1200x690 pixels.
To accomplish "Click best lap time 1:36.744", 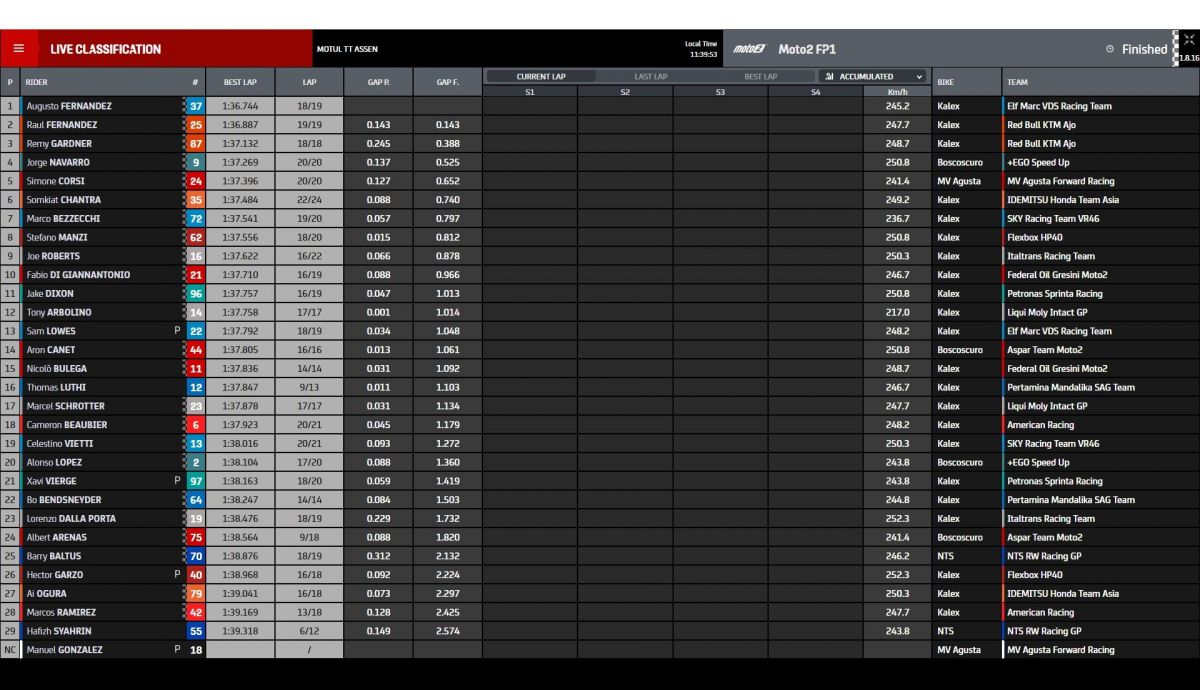I will [240, 106].
